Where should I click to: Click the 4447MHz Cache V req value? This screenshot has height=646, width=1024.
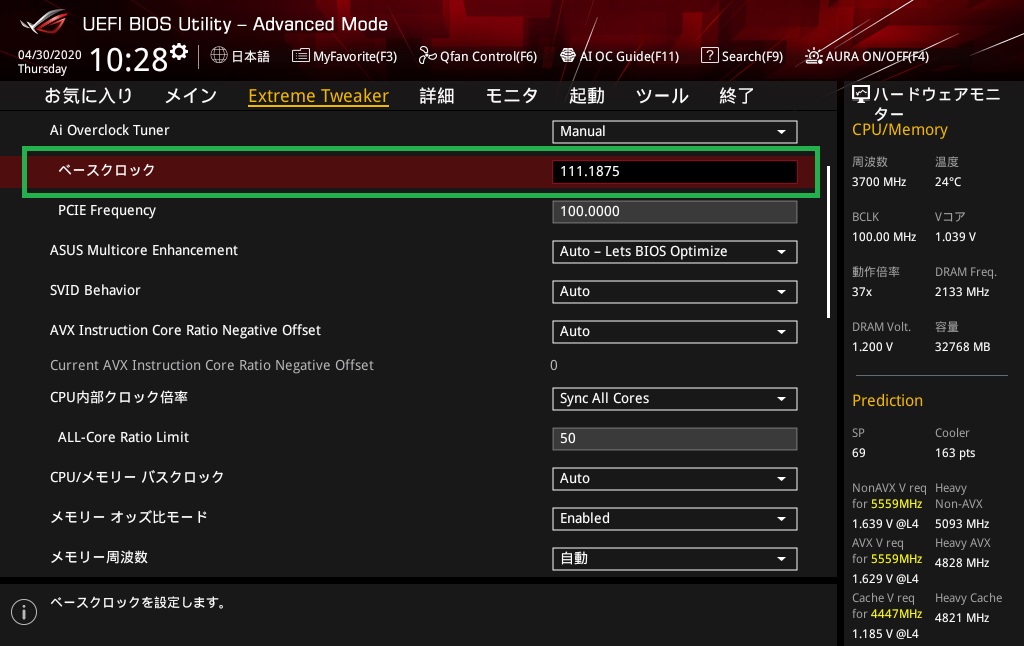(896, 613)
